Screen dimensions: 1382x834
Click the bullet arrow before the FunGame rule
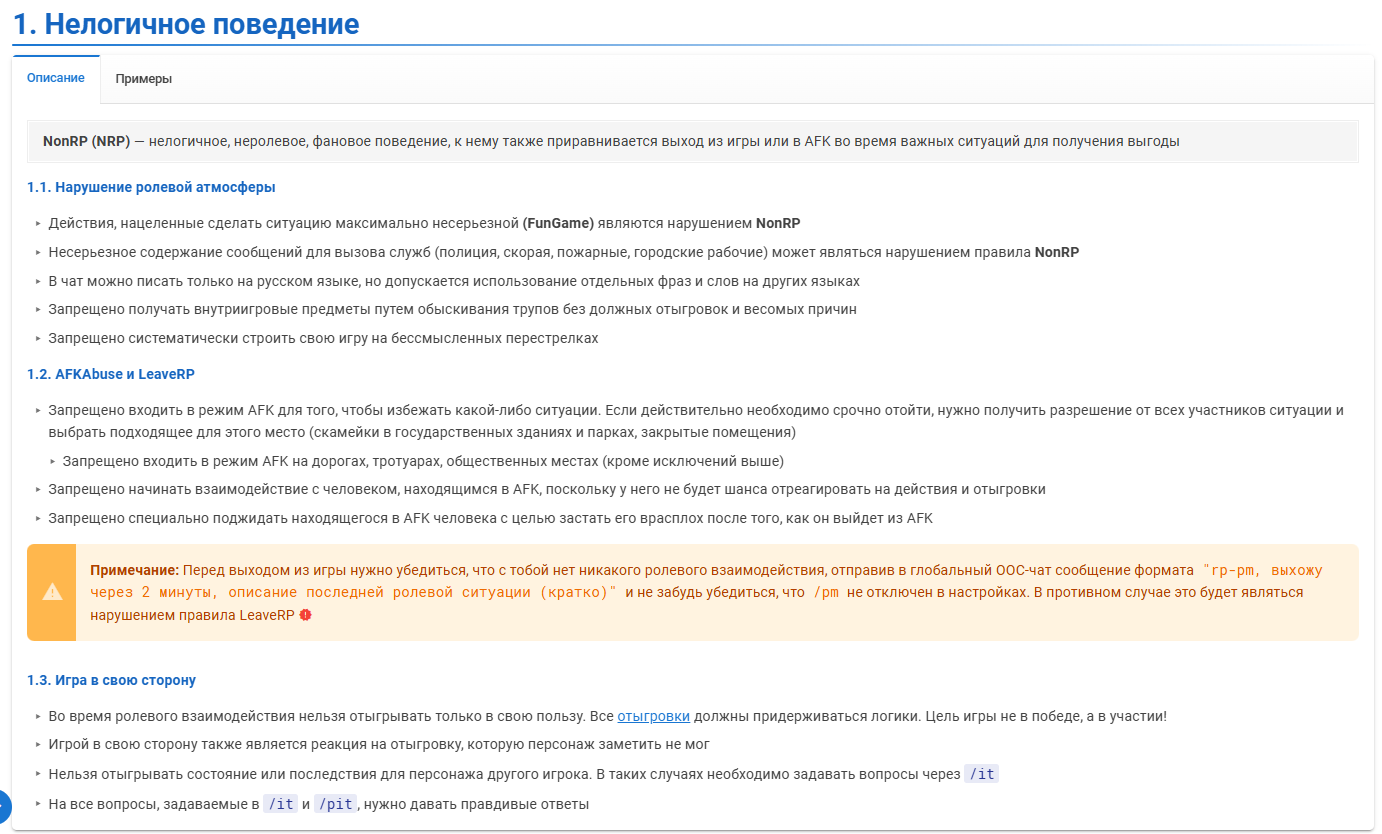click(x=38, y=224)
